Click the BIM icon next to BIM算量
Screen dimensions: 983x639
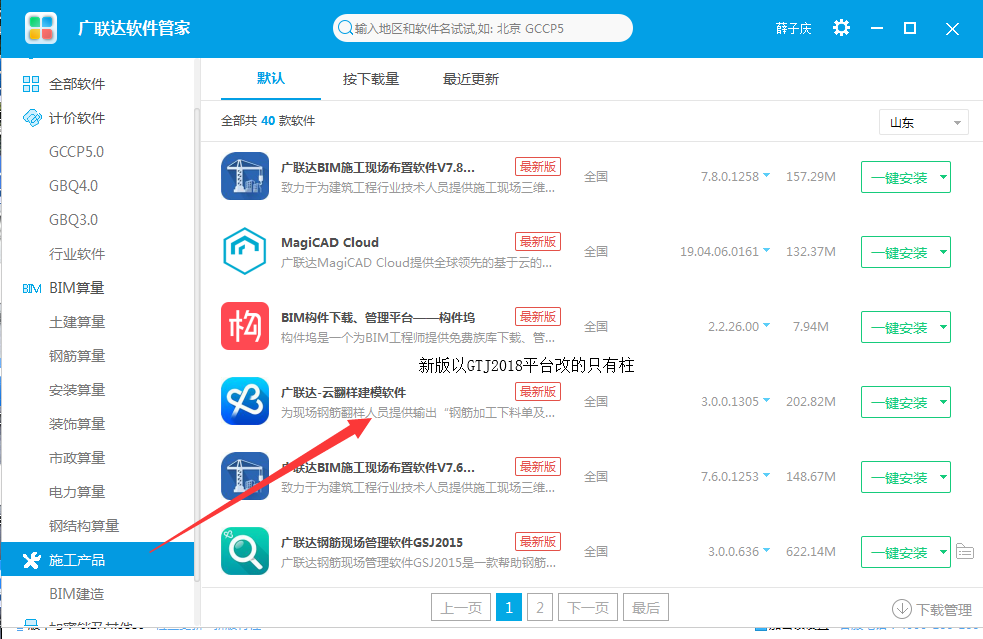32,288
